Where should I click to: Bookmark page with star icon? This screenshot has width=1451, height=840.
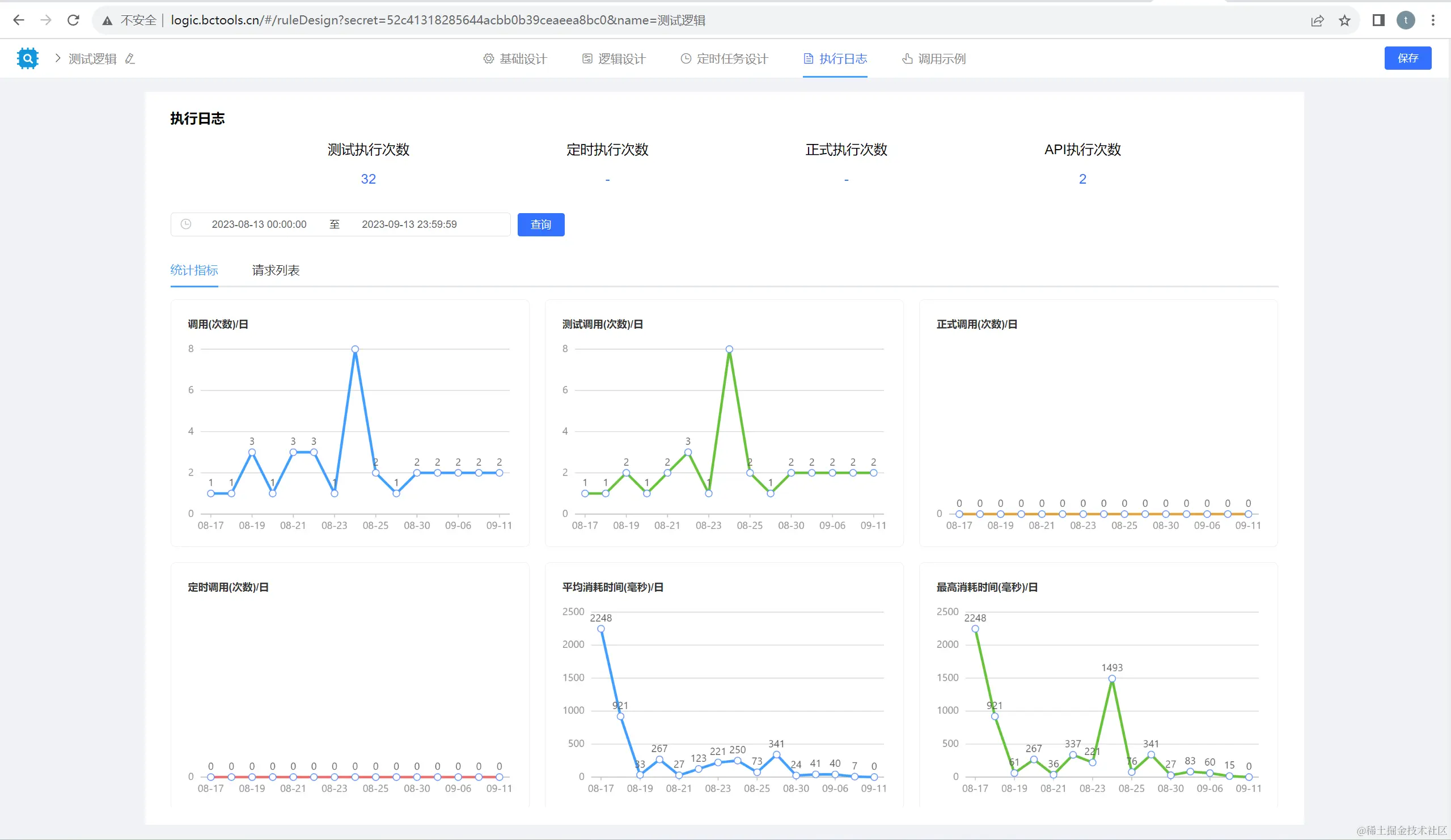pos(1344,21)
